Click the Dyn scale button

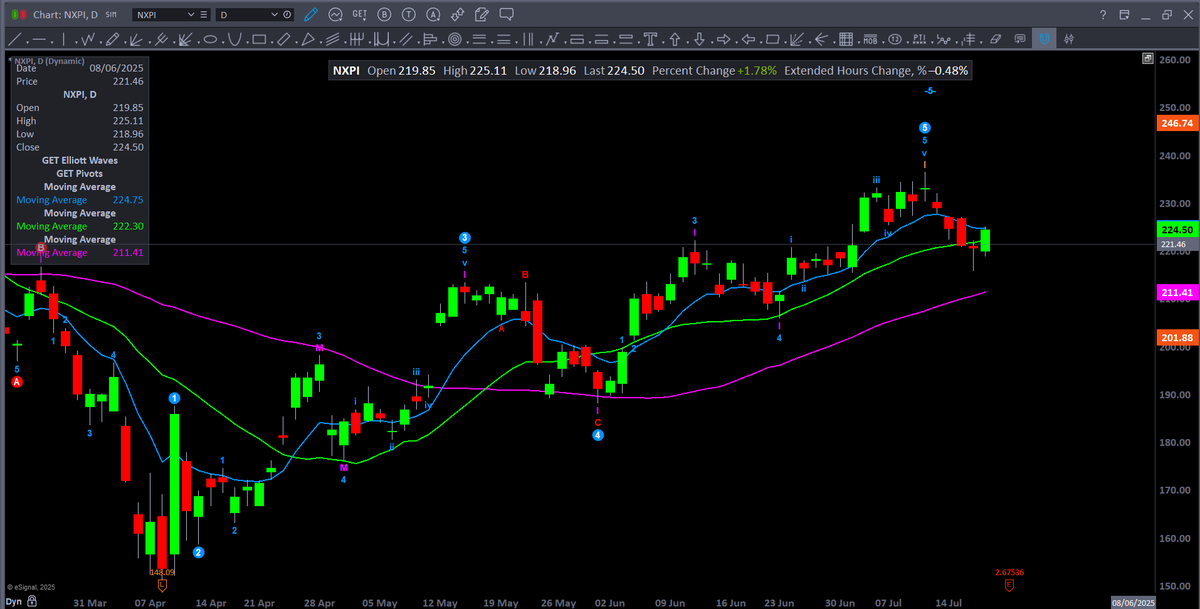13,602
